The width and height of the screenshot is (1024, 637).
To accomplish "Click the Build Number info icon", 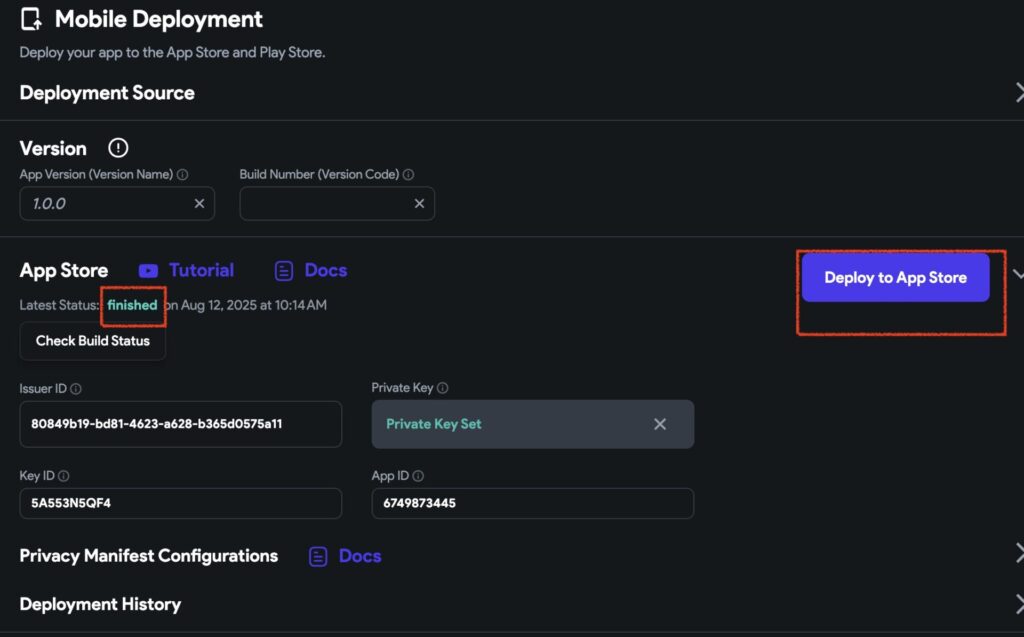I will pos(408,174).
